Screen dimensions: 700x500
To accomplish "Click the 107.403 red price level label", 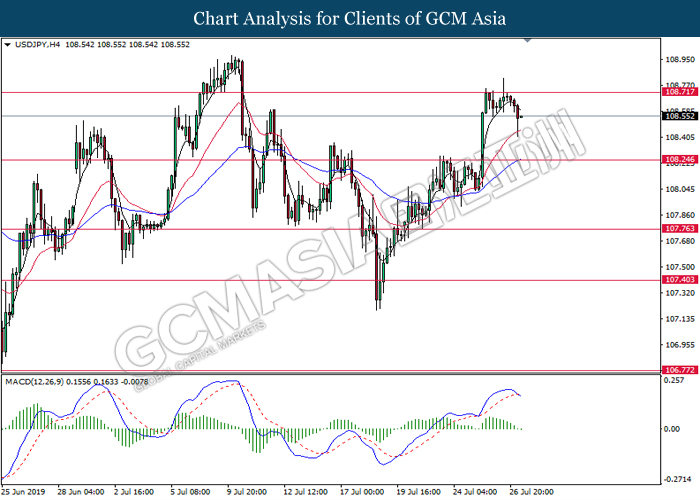I will coord(680,280).
